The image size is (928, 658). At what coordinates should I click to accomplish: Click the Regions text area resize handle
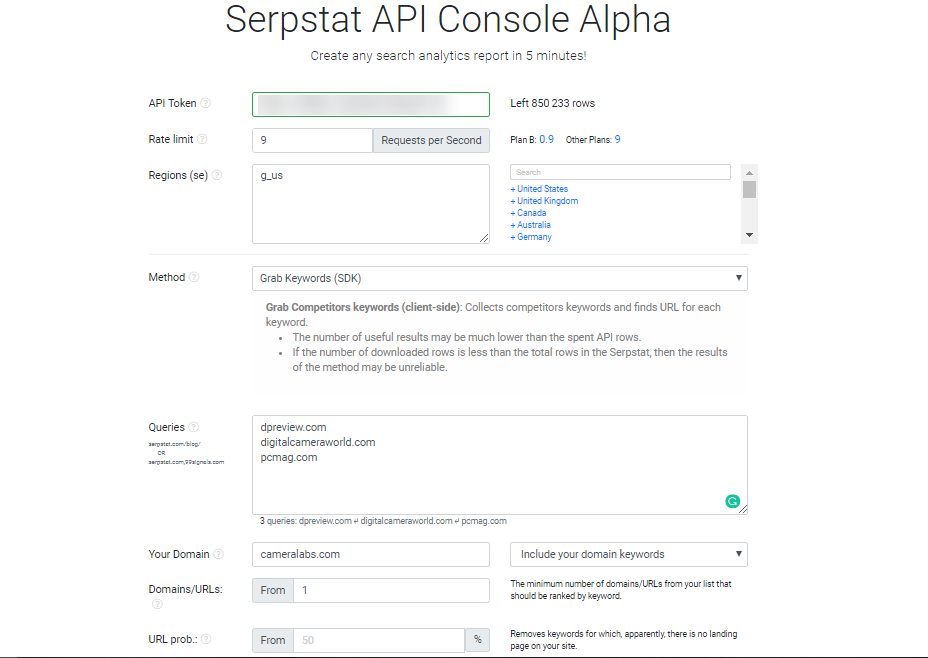point(484,238)
